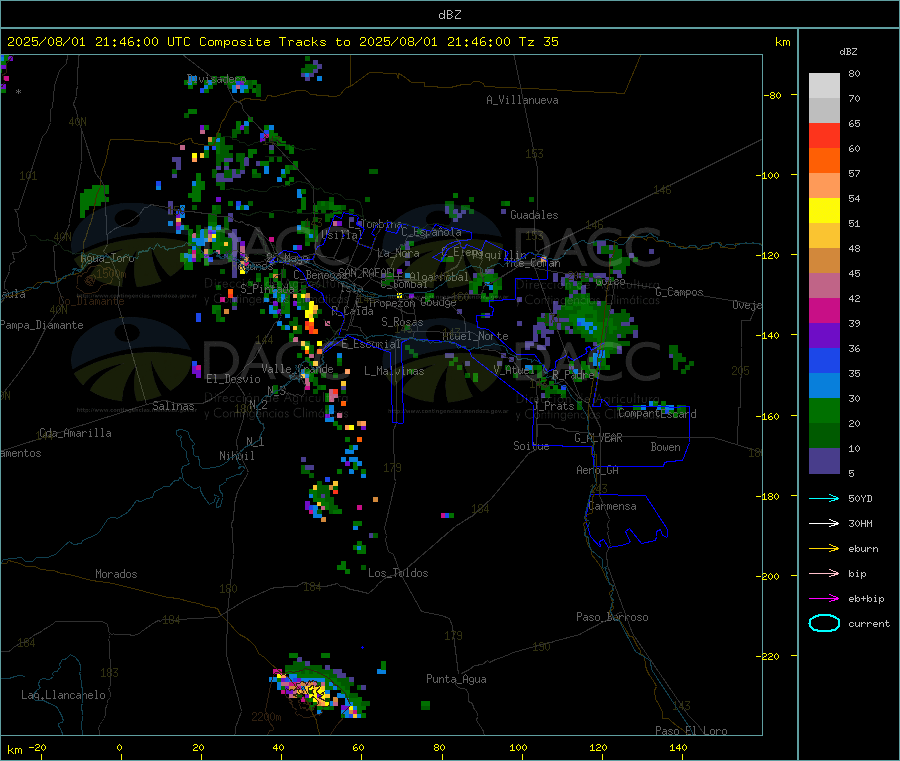This screenshot has width=900, height=761.
Task: Click the Pampa_Diamante map label
Action: [x=42, y=325]
